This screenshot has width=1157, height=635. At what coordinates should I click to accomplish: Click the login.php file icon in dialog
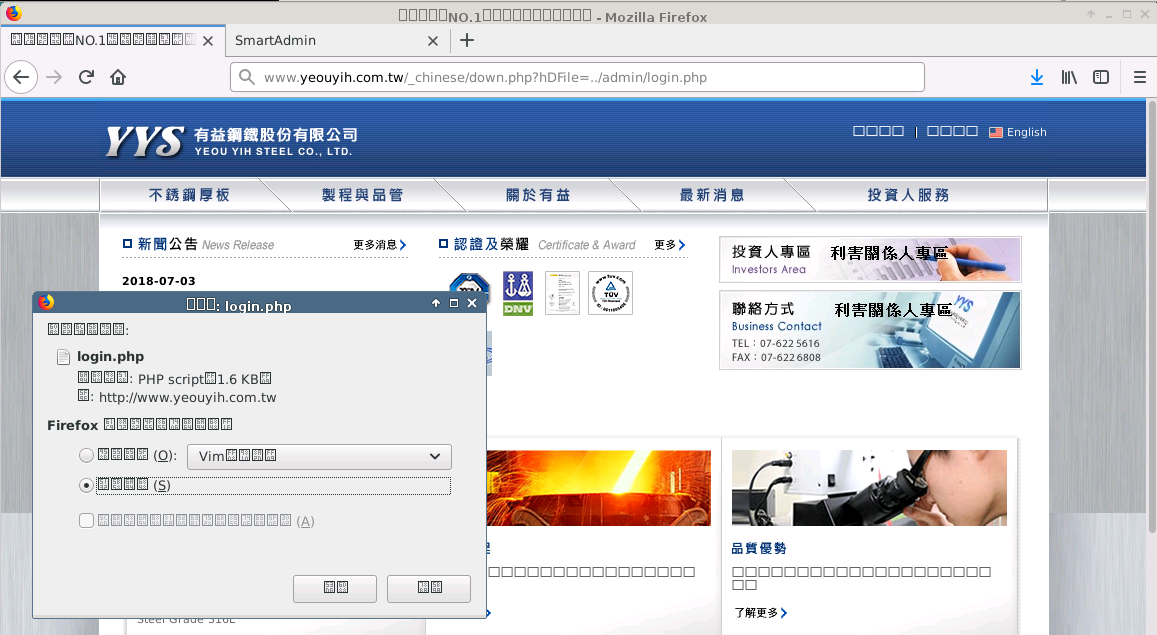coord(63,357)
